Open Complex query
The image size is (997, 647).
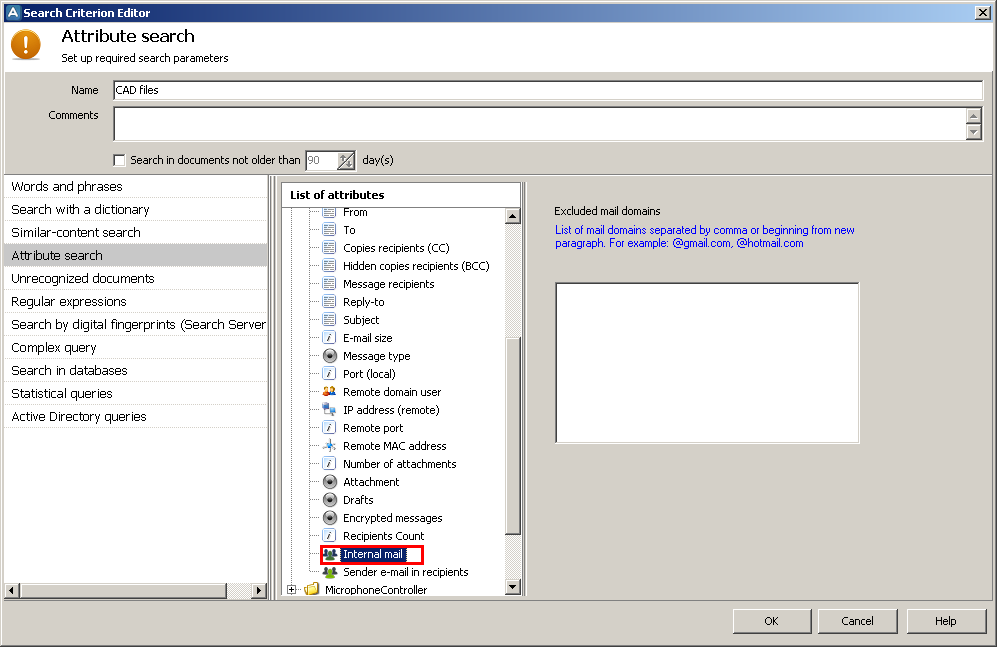click(135, 348)
